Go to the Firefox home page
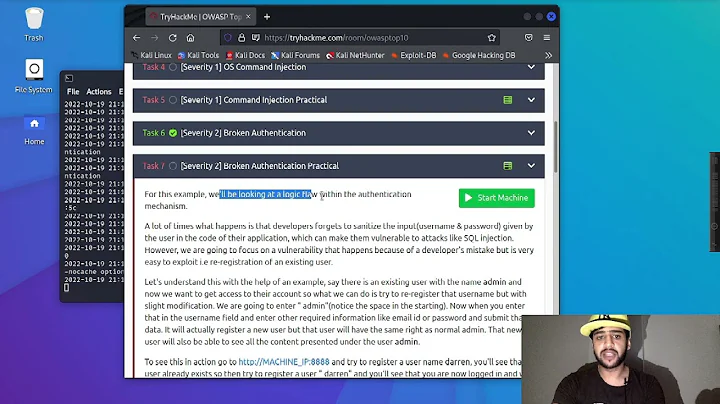This screenshot has height=404, width=720. click(x=191, y=38)
